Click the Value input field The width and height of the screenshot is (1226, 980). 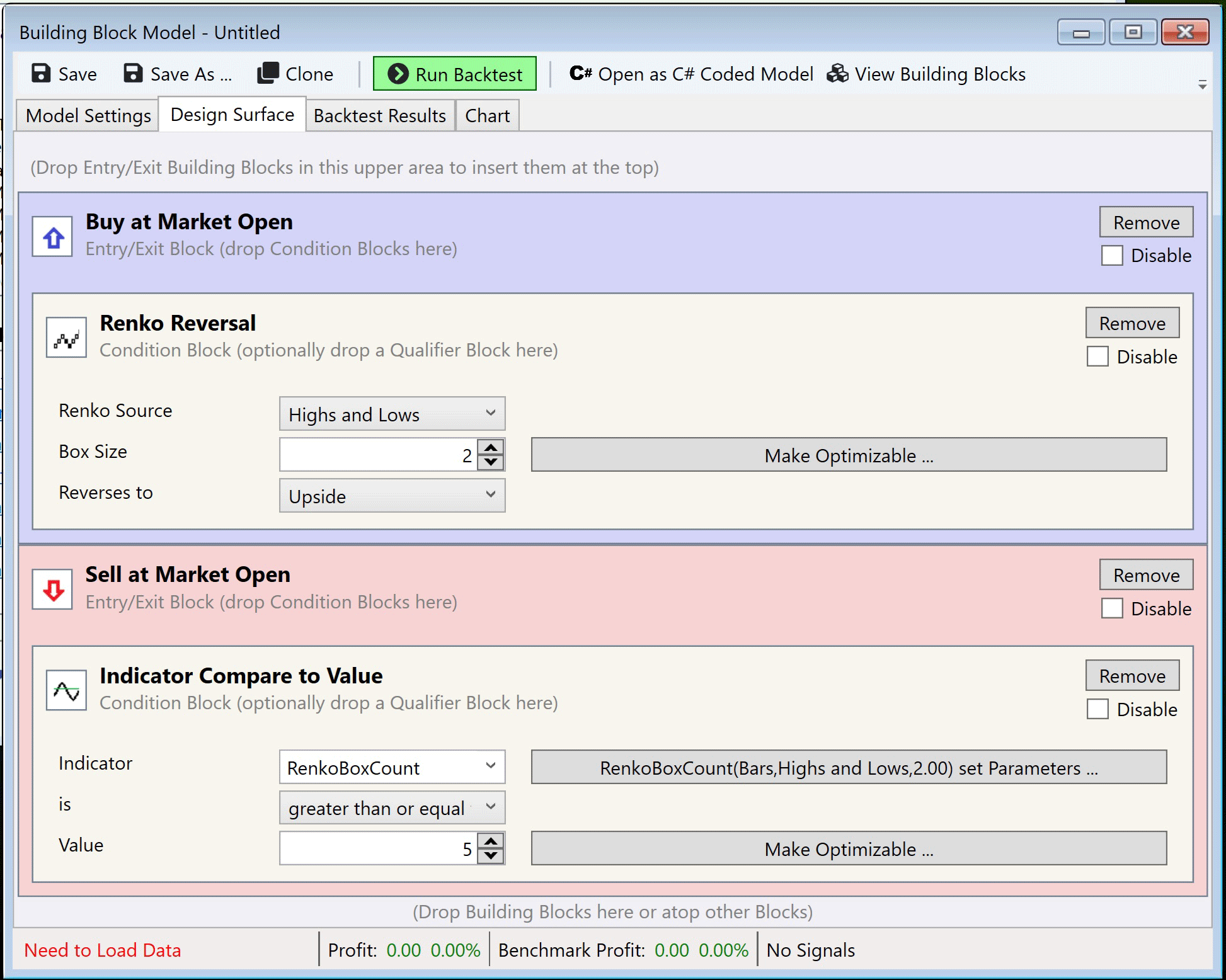pos(378,848)
